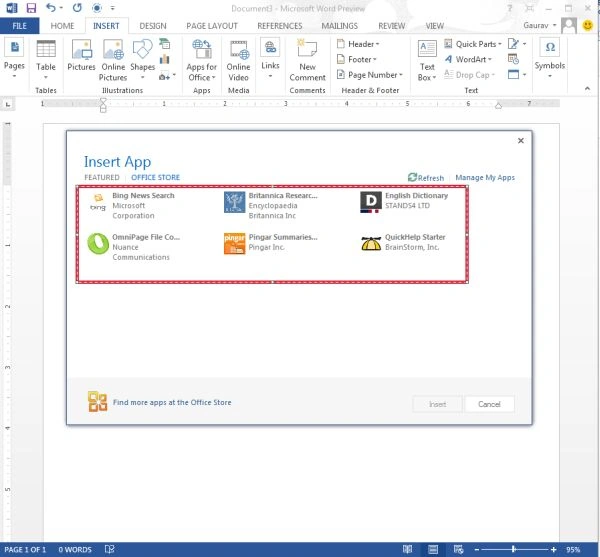Open the Pages dropdown
This screenshot has height=557, width=600.
(14, 59)
